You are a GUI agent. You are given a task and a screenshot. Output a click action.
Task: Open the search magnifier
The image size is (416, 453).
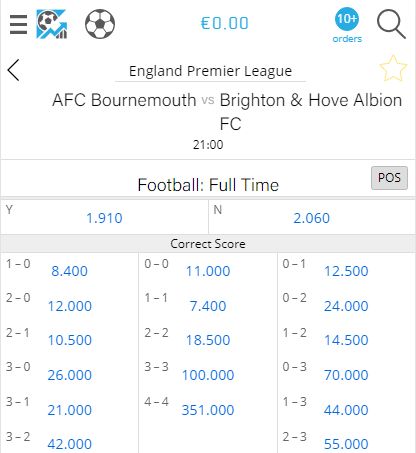391,24
